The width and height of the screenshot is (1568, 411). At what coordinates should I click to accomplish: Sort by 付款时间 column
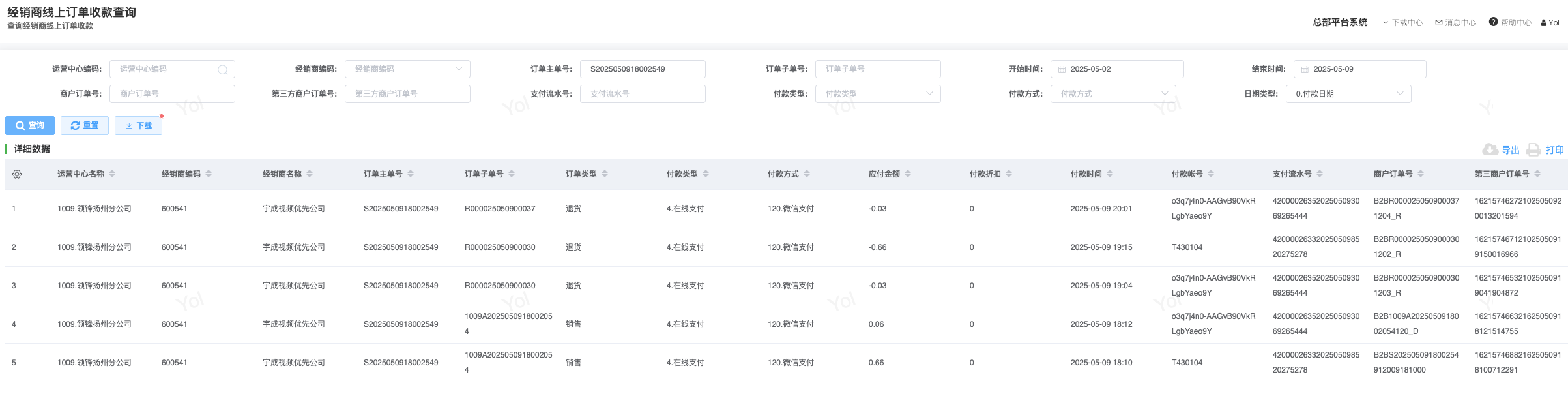[x=1110, y=174]
